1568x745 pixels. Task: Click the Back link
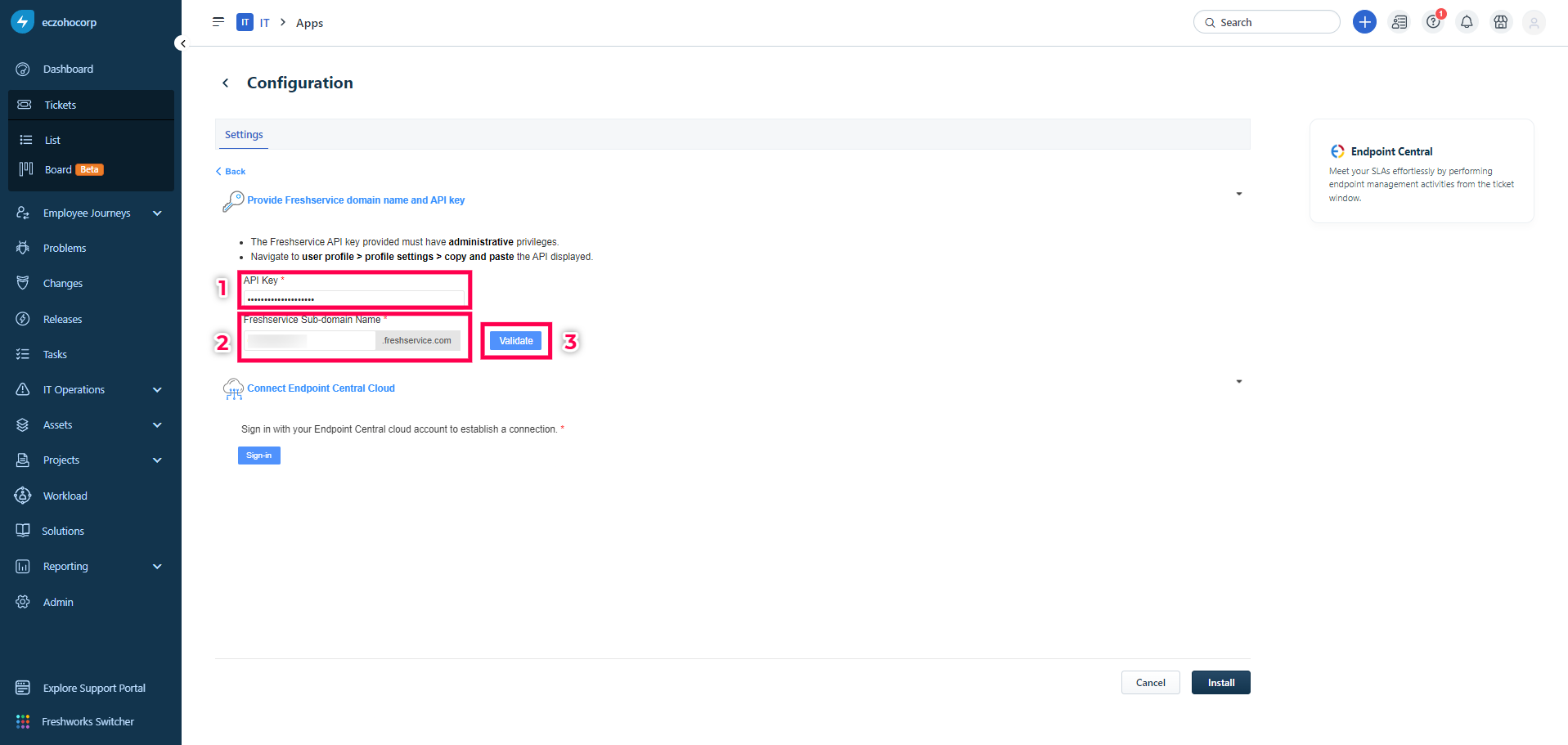[x=231, y=172]
